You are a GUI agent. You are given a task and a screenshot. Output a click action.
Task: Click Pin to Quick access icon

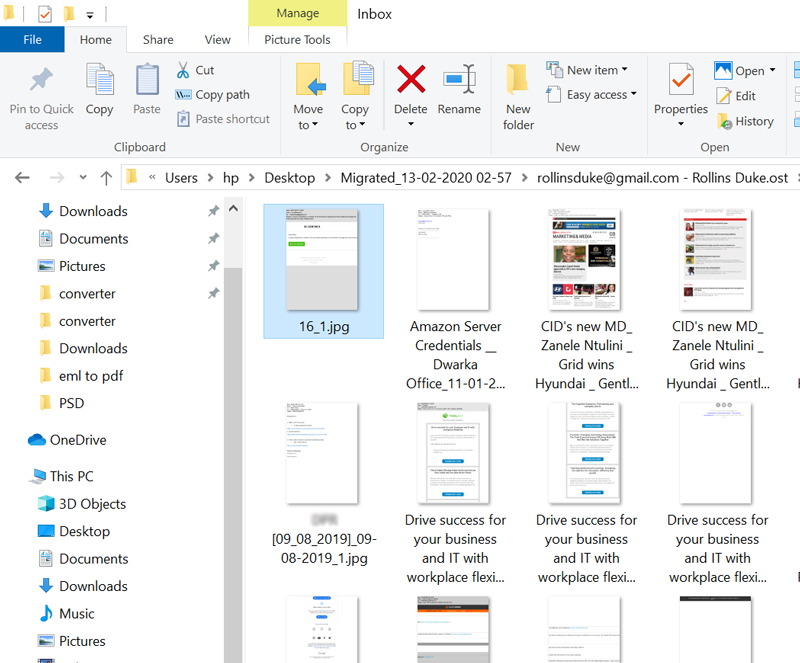pos(41,80)
